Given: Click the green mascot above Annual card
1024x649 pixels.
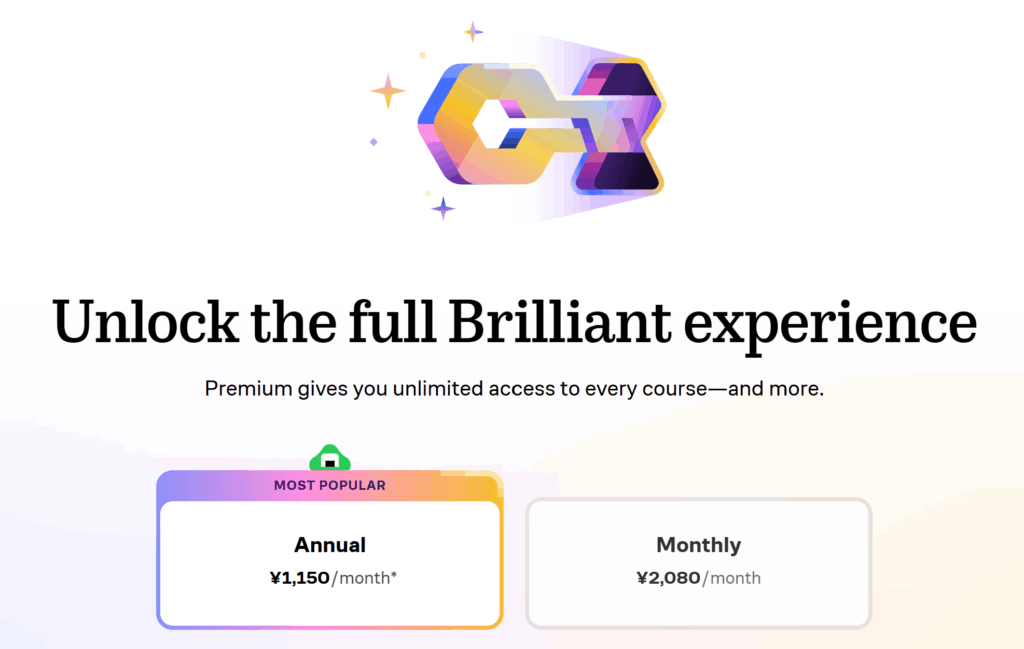Looking at the screenshot, I should (x=330, y=458).
